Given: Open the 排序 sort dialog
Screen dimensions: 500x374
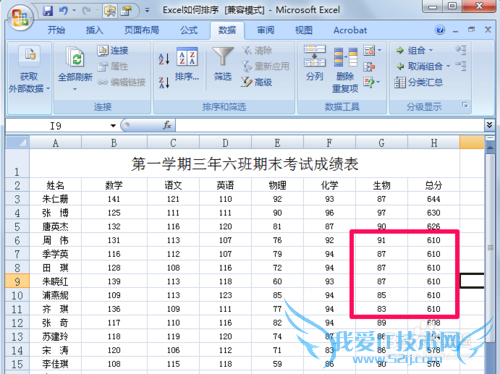Looking at the screenshot, I should pos(187,65).
